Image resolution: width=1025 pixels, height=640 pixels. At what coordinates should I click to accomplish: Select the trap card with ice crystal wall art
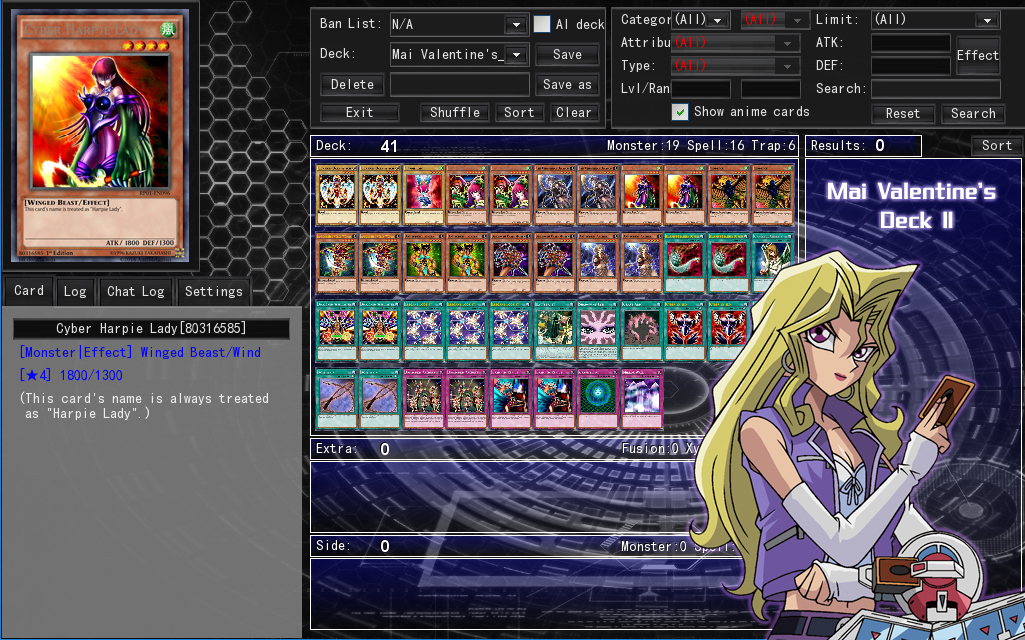pos(641,398)
